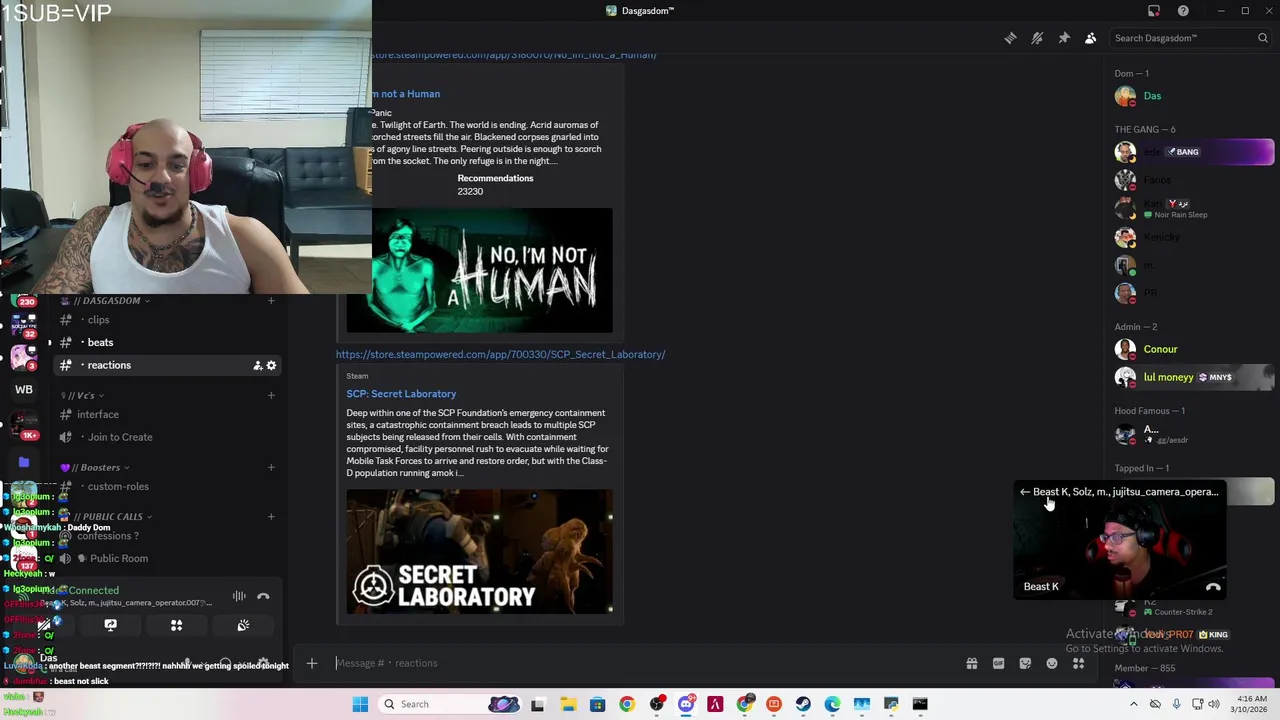Viewport: 1280px width, 720px height.
Task: Open member Conour in Admin list
Action: 1192,349
